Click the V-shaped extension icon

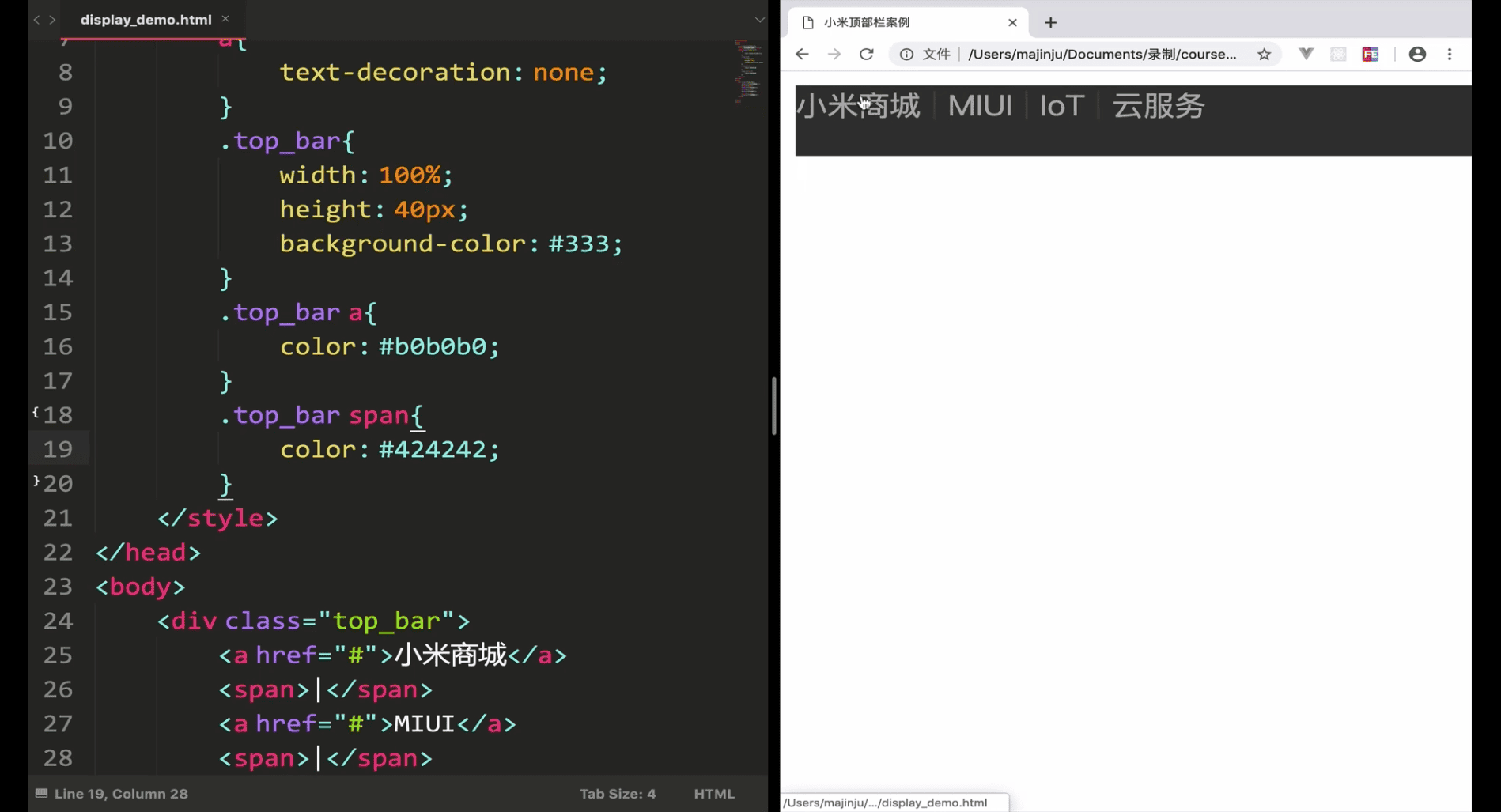(1306, 54)
